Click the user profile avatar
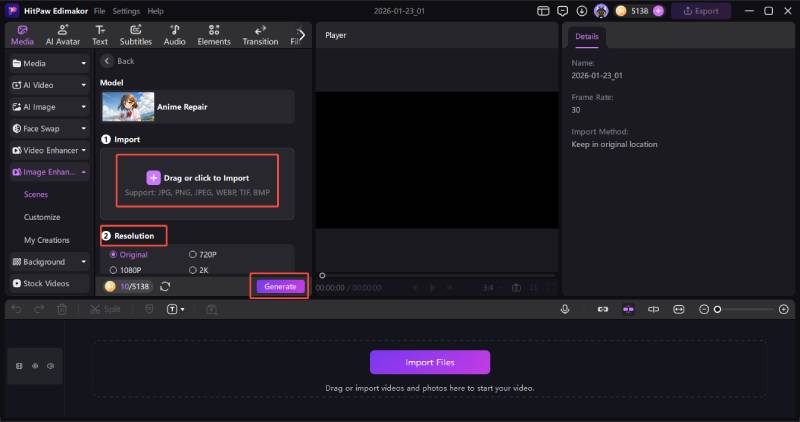The width and height of the screenshot is (800, 422). [600, 11]
